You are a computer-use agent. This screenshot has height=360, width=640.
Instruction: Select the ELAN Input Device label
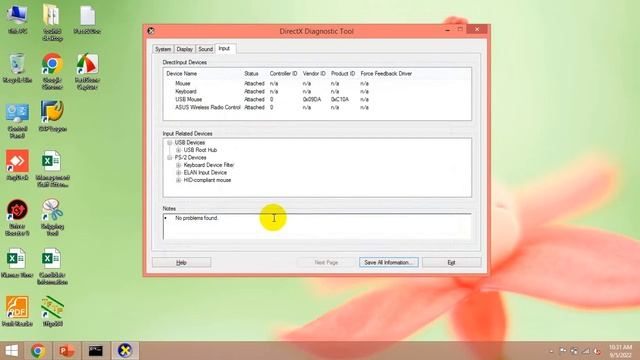pos(205,173)
